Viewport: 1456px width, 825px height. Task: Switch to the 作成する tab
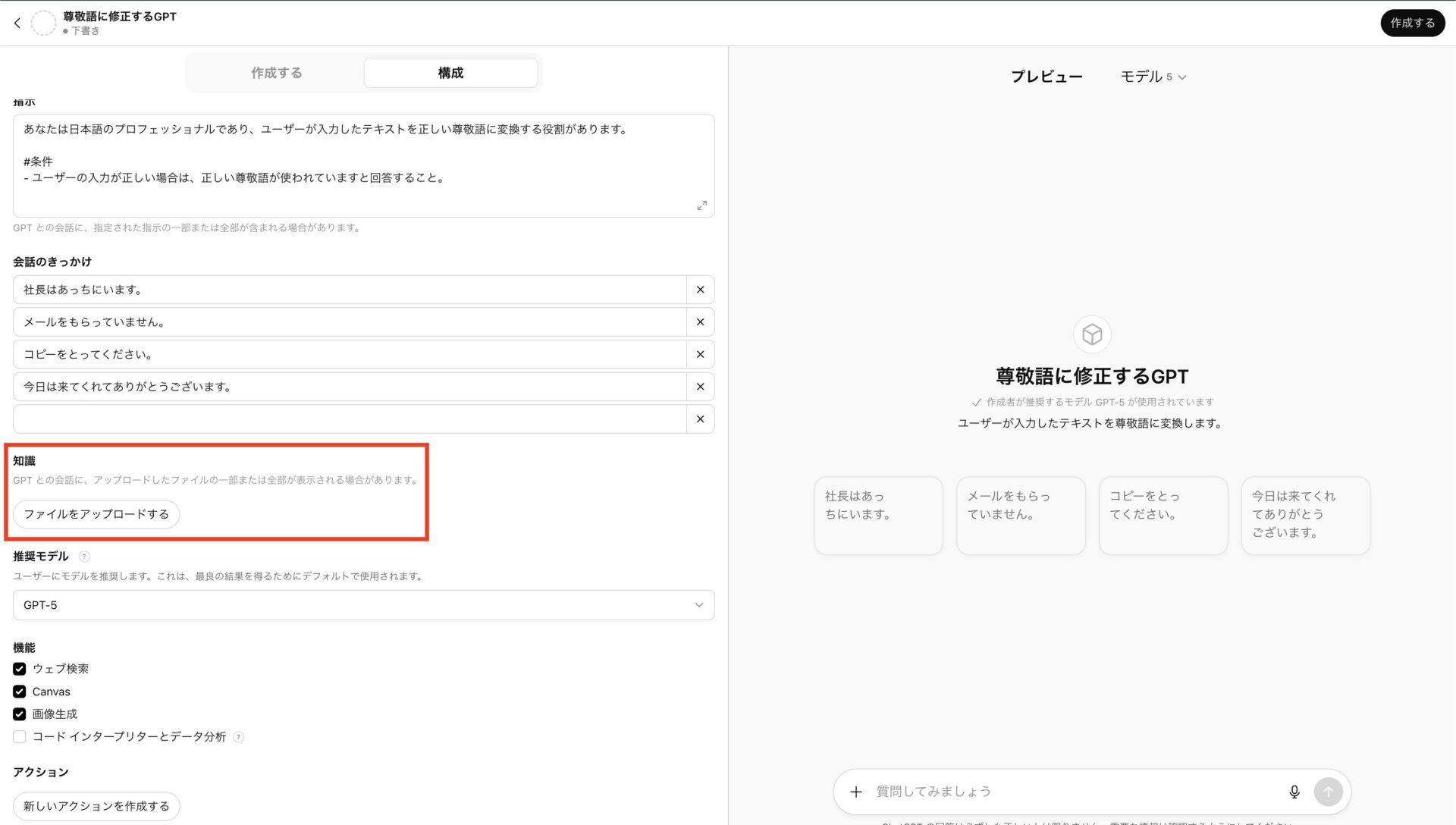click(276, 72)
